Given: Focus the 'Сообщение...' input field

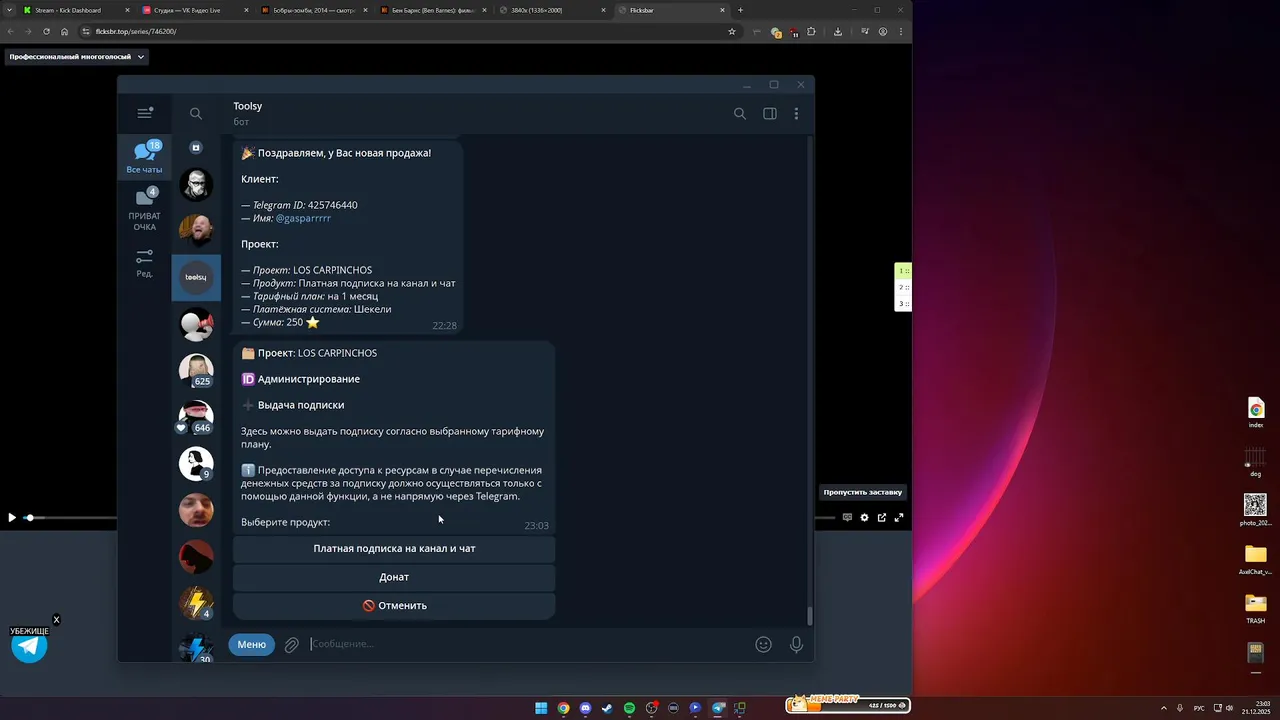Looking at the screenshot, I should [527, 644].
